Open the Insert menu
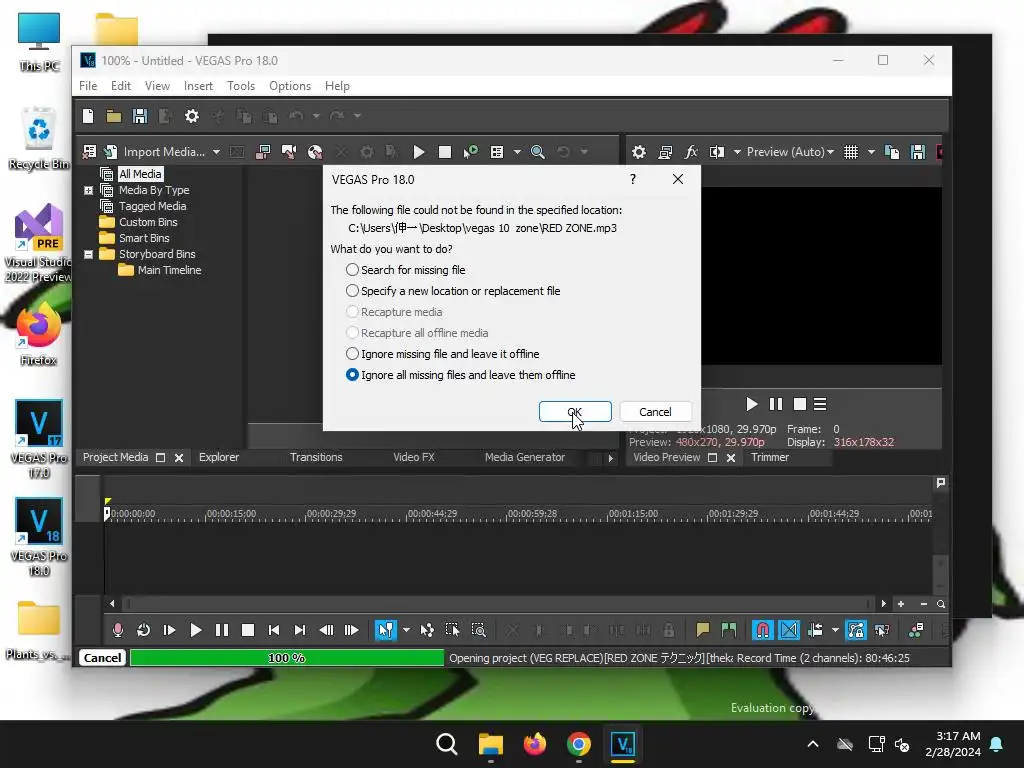The image size is (1024, 768). pos(198,86)
